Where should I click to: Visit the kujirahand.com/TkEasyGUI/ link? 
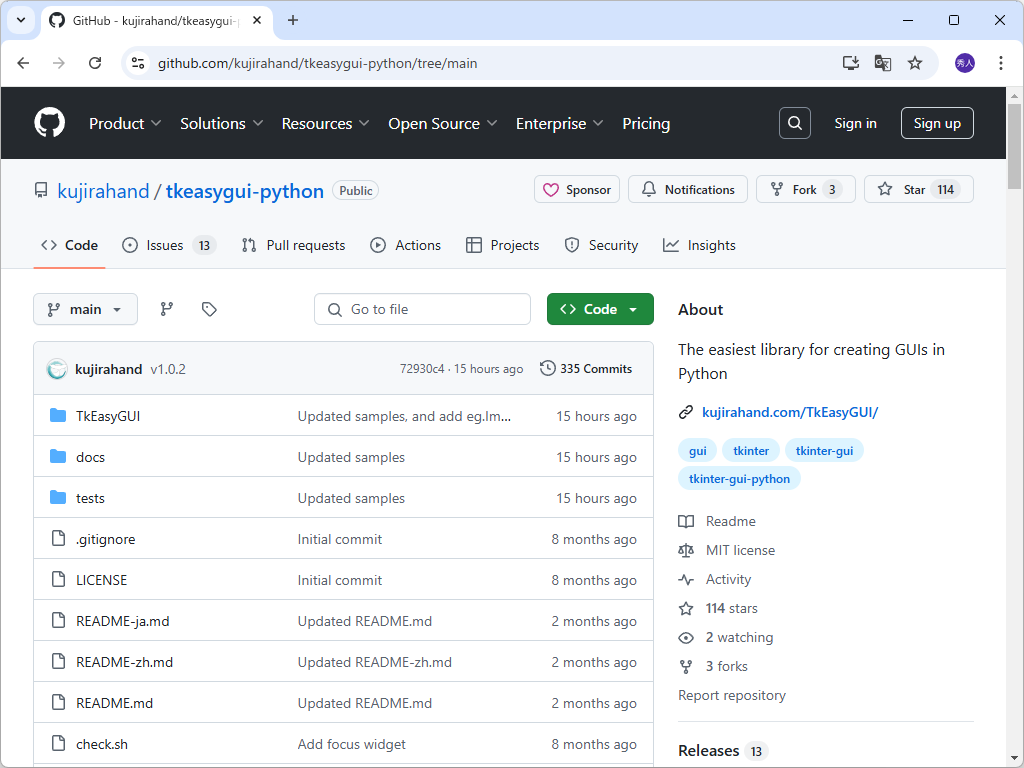789,411
